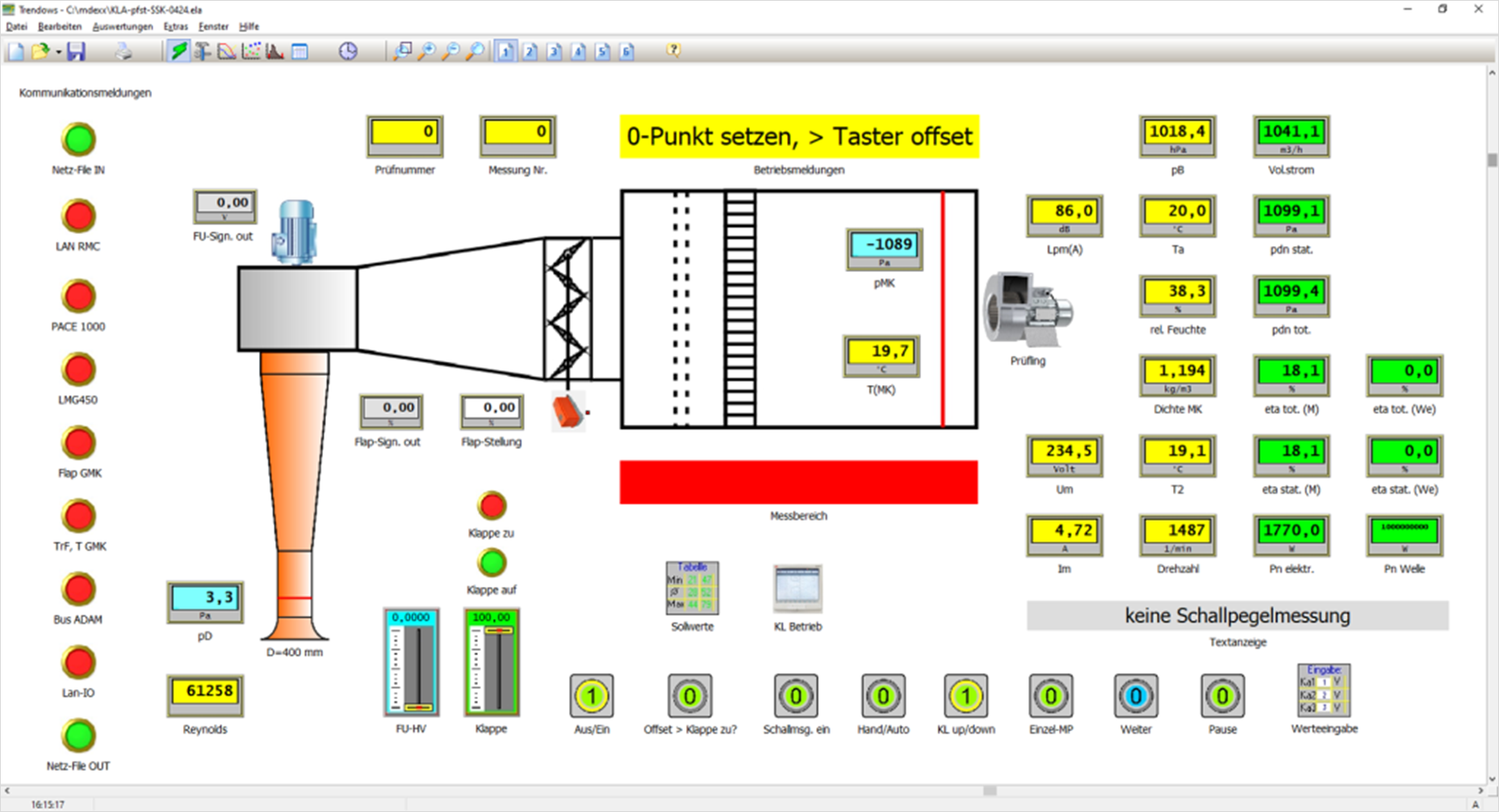1499x812 pixels.
Task: Open the KL Betrieb window icon
Action: (798, 588)
